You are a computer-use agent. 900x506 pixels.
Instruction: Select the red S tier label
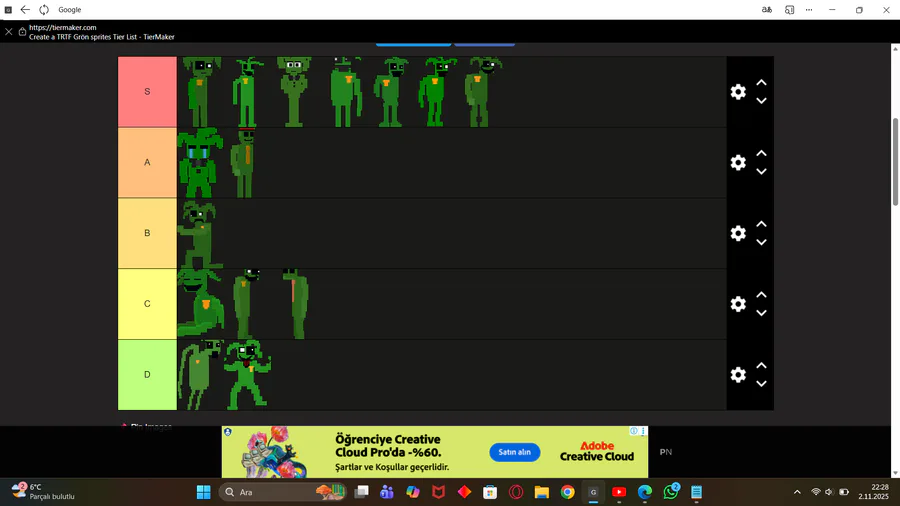click(x=148, y=92)
